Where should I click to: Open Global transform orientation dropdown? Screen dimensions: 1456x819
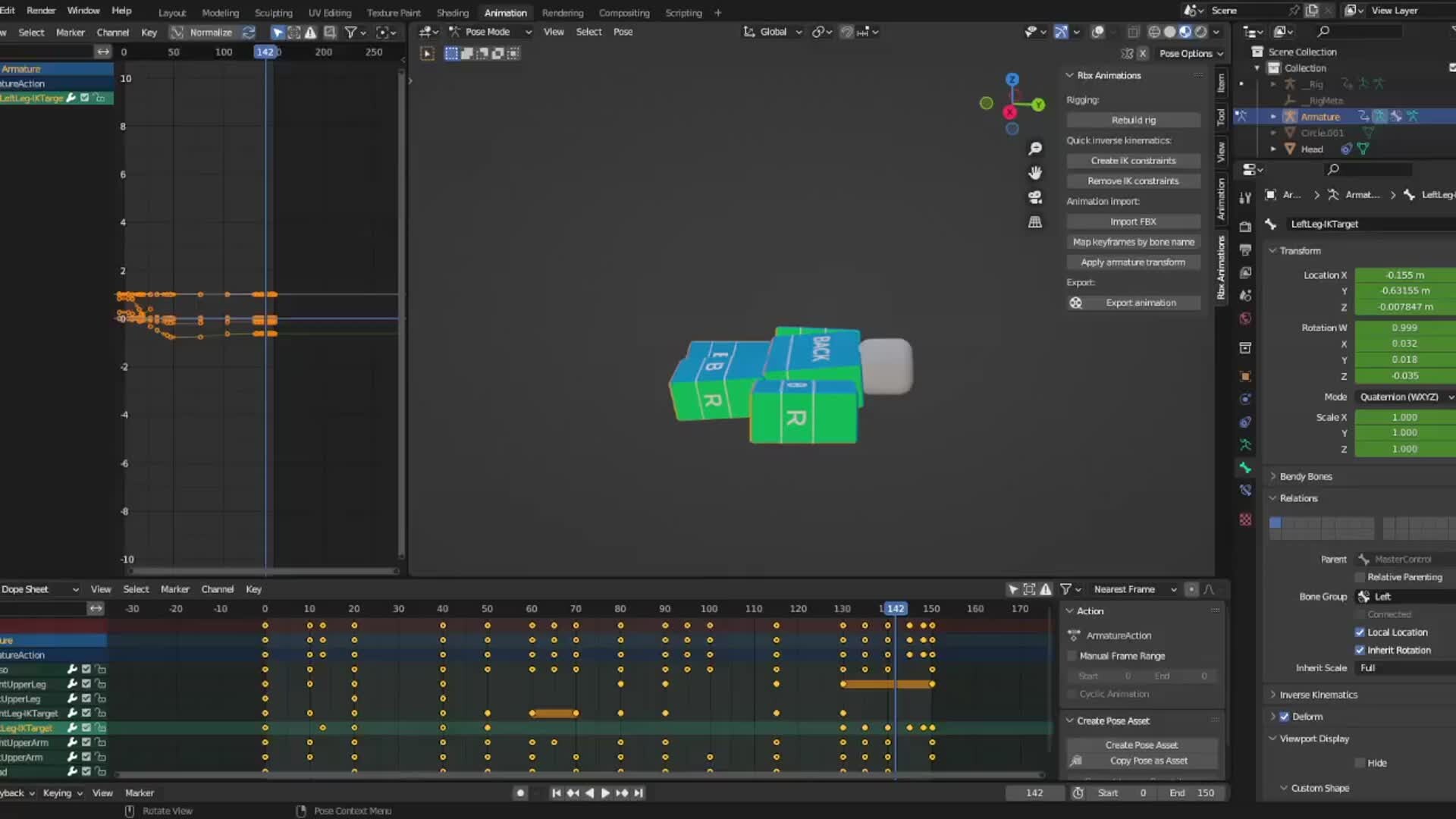(772, 32)
